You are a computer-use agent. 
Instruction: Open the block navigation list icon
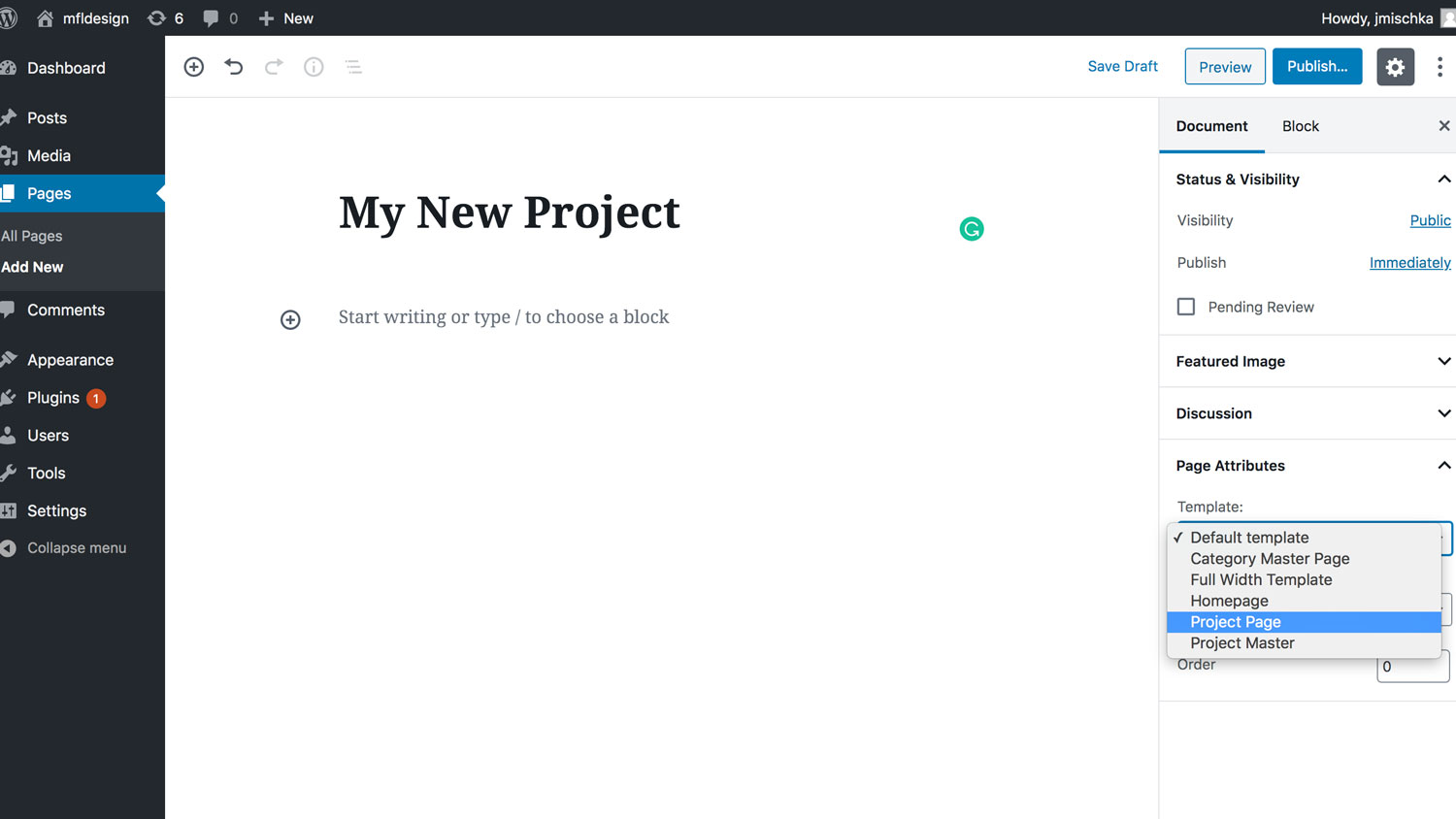tap(353, 67)
